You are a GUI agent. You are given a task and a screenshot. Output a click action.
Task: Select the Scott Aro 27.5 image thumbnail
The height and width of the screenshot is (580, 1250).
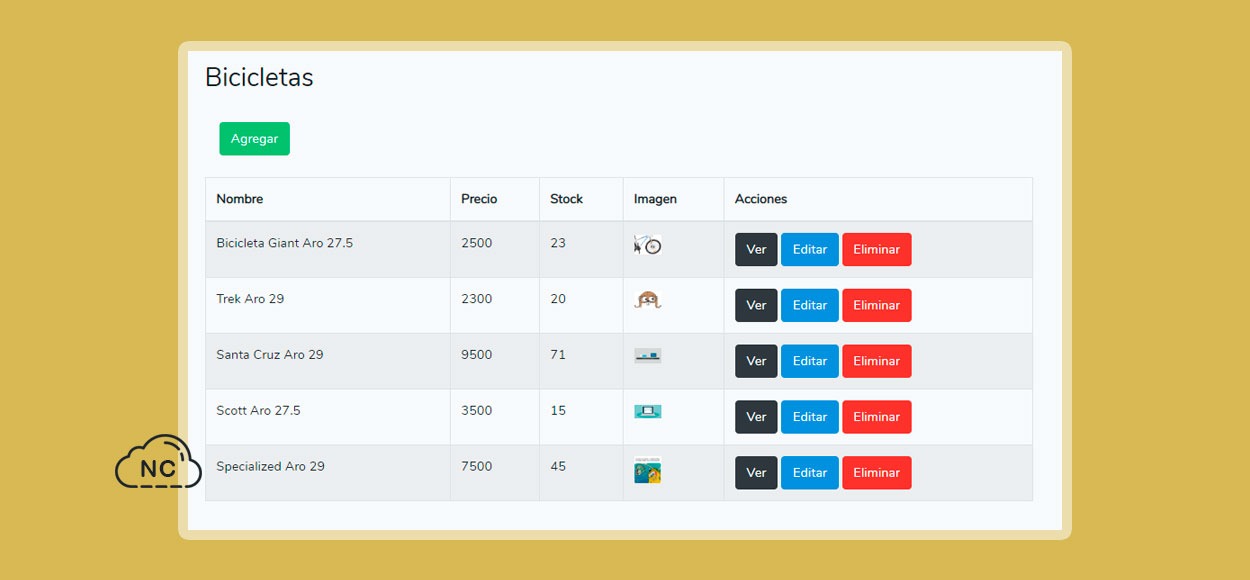(648, 411)
